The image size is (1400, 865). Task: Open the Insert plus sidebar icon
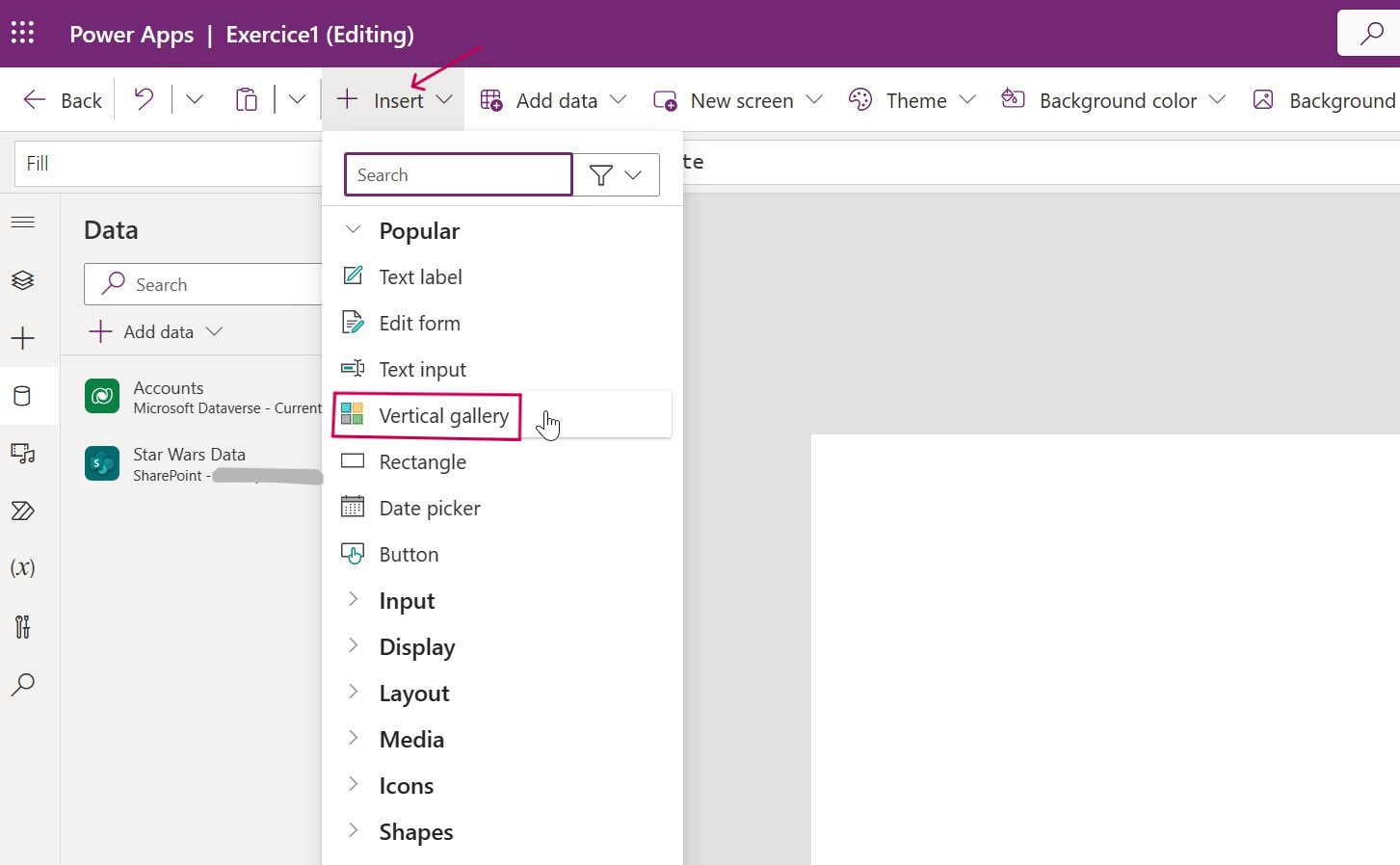tap(22, 338)
